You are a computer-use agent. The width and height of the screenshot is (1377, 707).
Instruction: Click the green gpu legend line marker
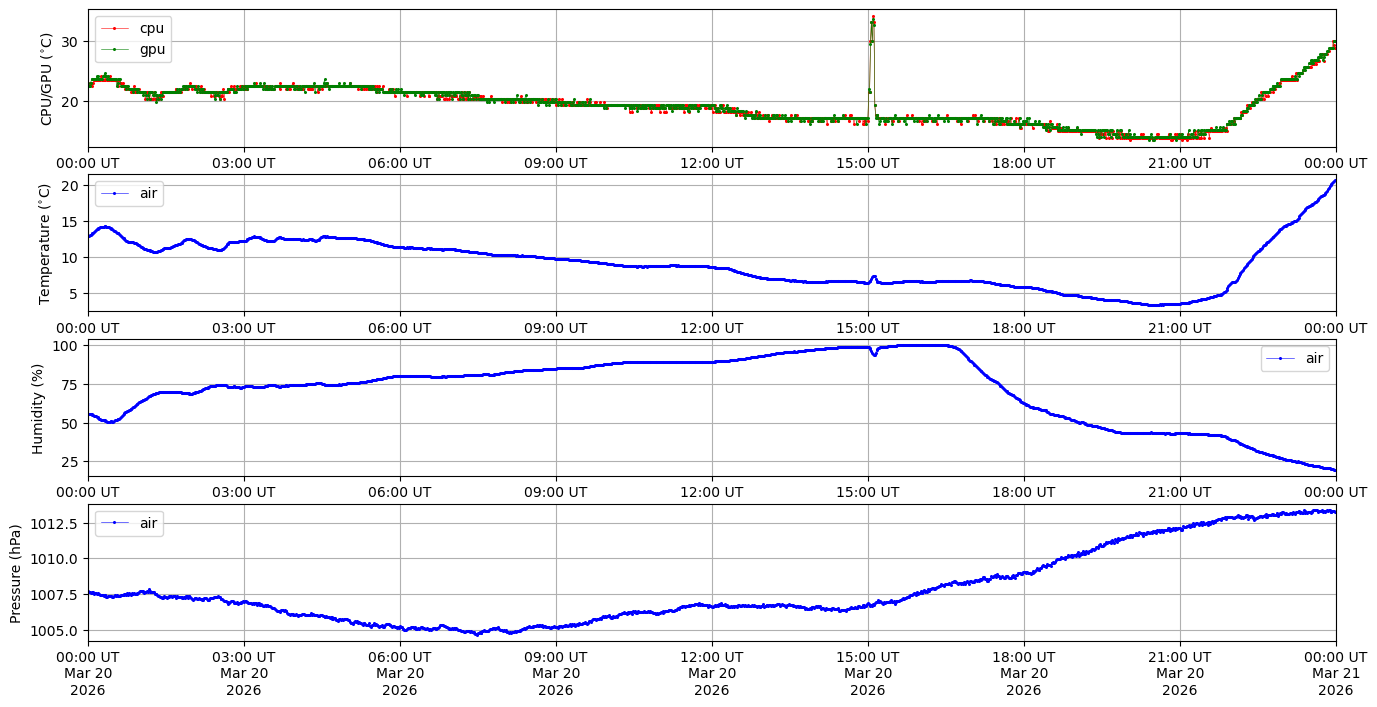coord(115,49)
